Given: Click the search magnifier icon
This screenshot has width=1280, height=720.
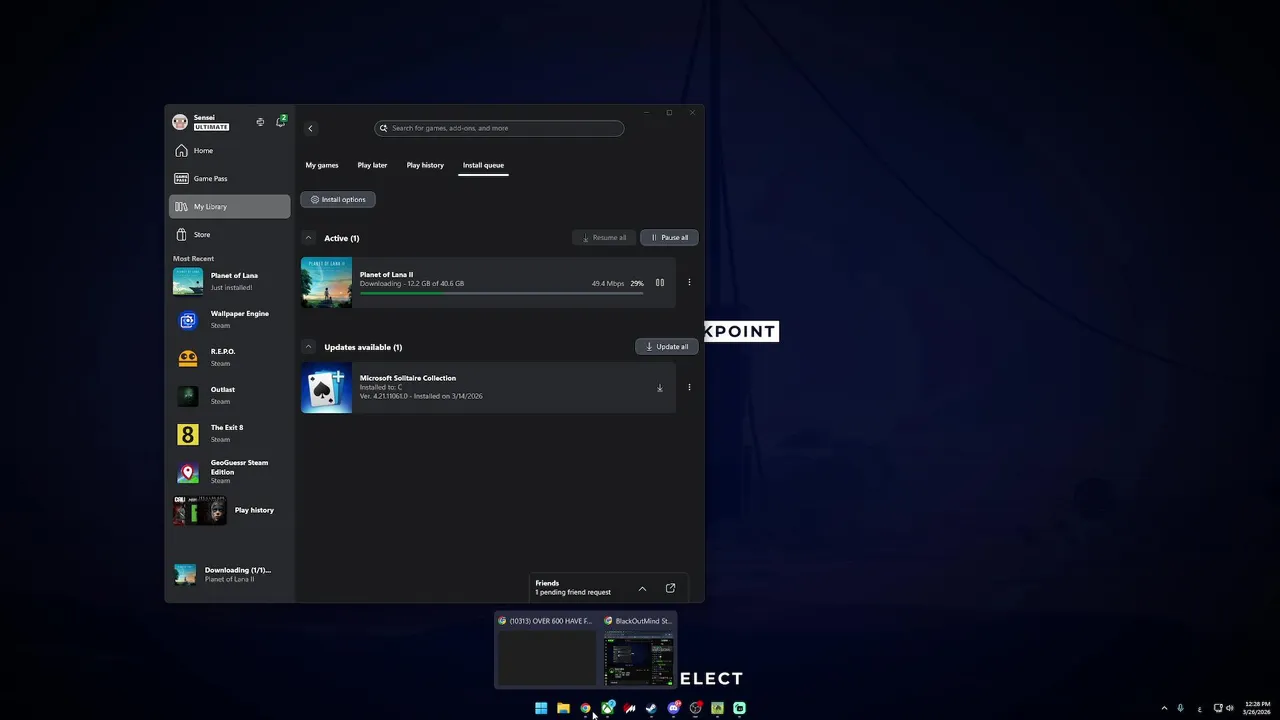Looking at the screenshot, I should pos(383,128).
